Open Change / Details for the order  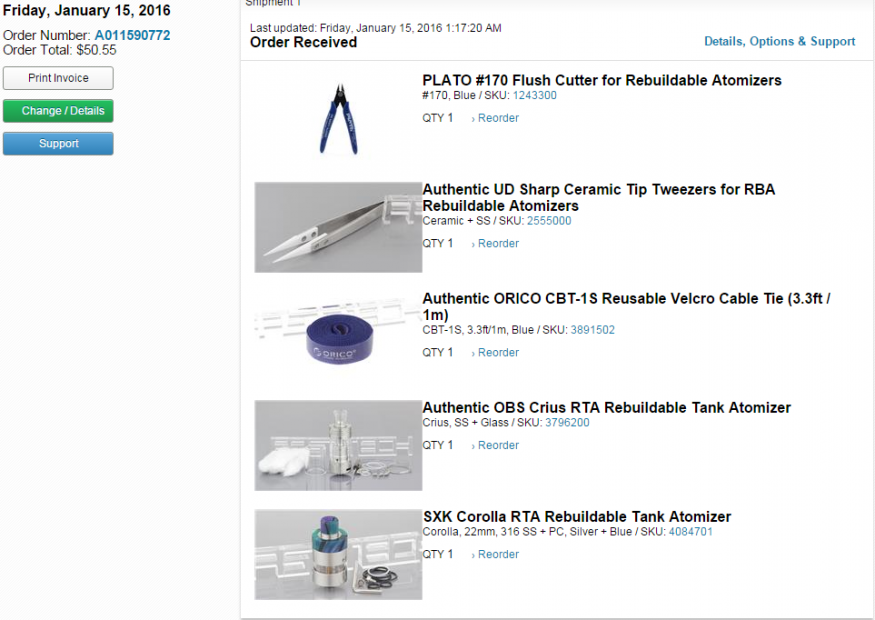58,110
